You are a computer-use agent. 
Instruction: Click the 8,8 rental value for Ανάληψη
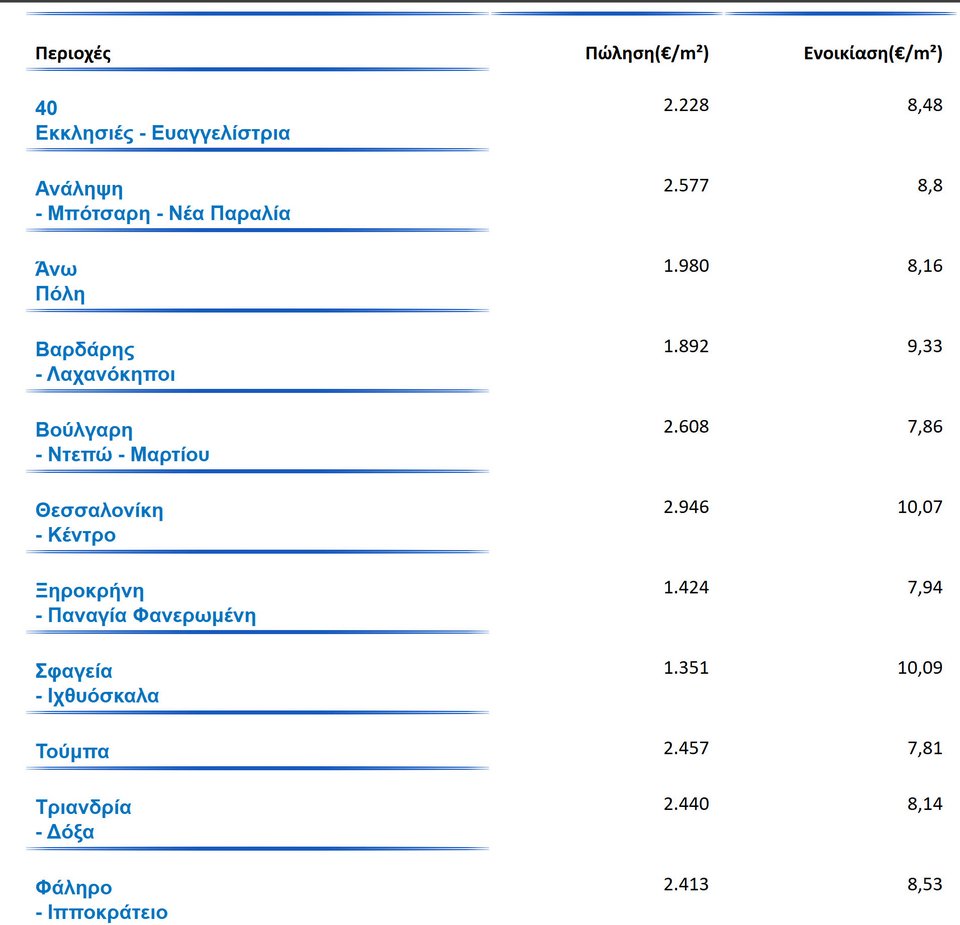click(930, 185)
